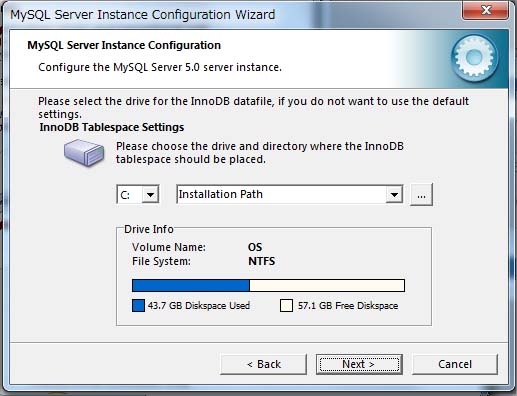Click the 'Drive Info' group label
The height and width of the screenshot is (396, 517).
click(x=149, y=229)
